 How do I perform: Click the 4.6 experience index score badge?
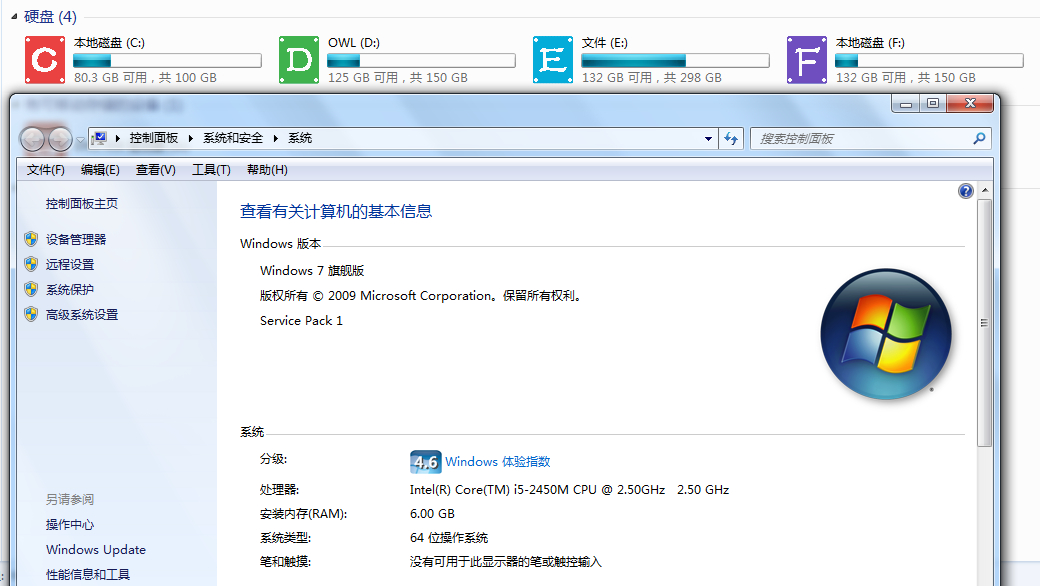coord(425,461)
